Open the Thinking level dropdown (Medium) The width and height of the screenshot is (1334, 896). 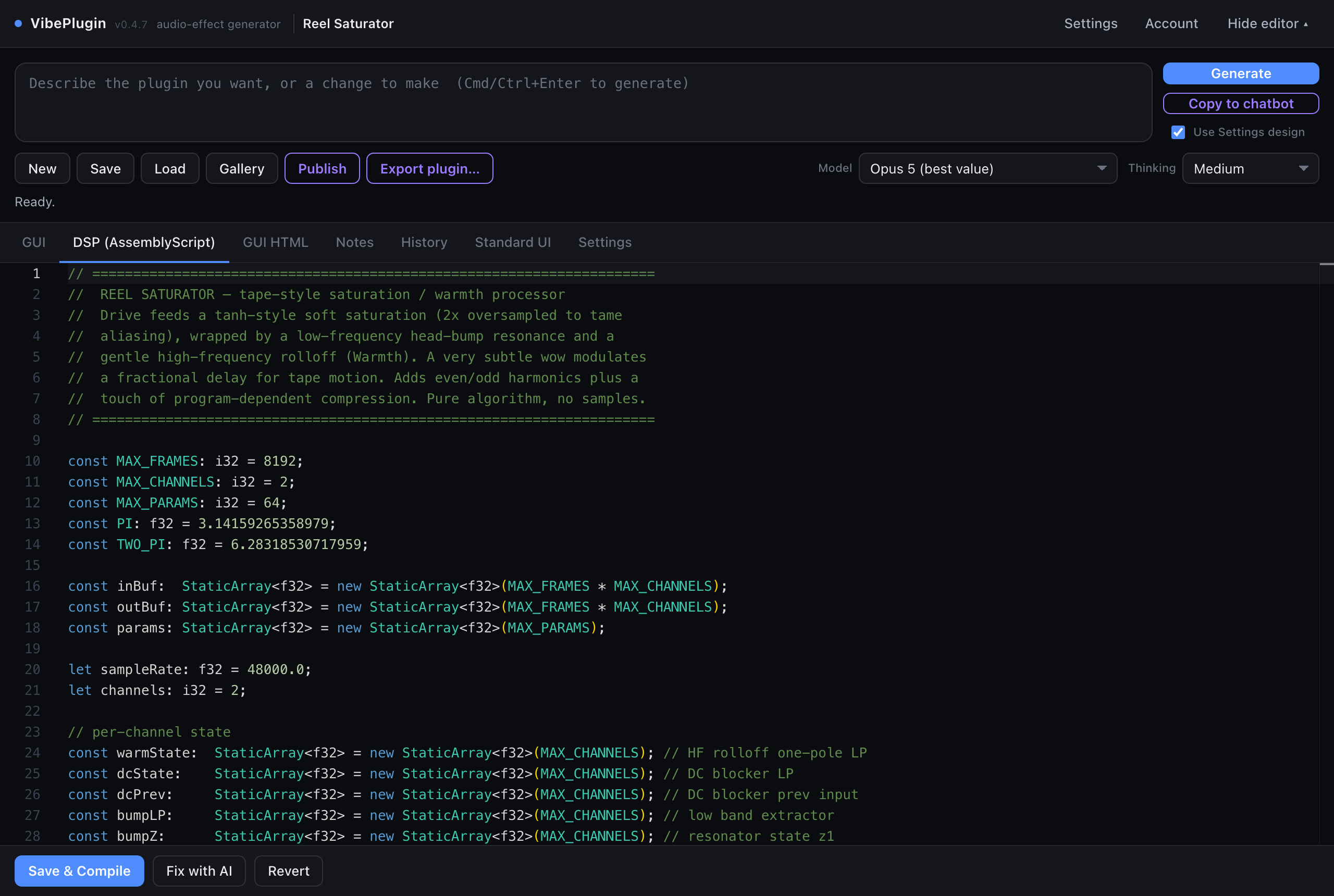(x=1250, y=169)
